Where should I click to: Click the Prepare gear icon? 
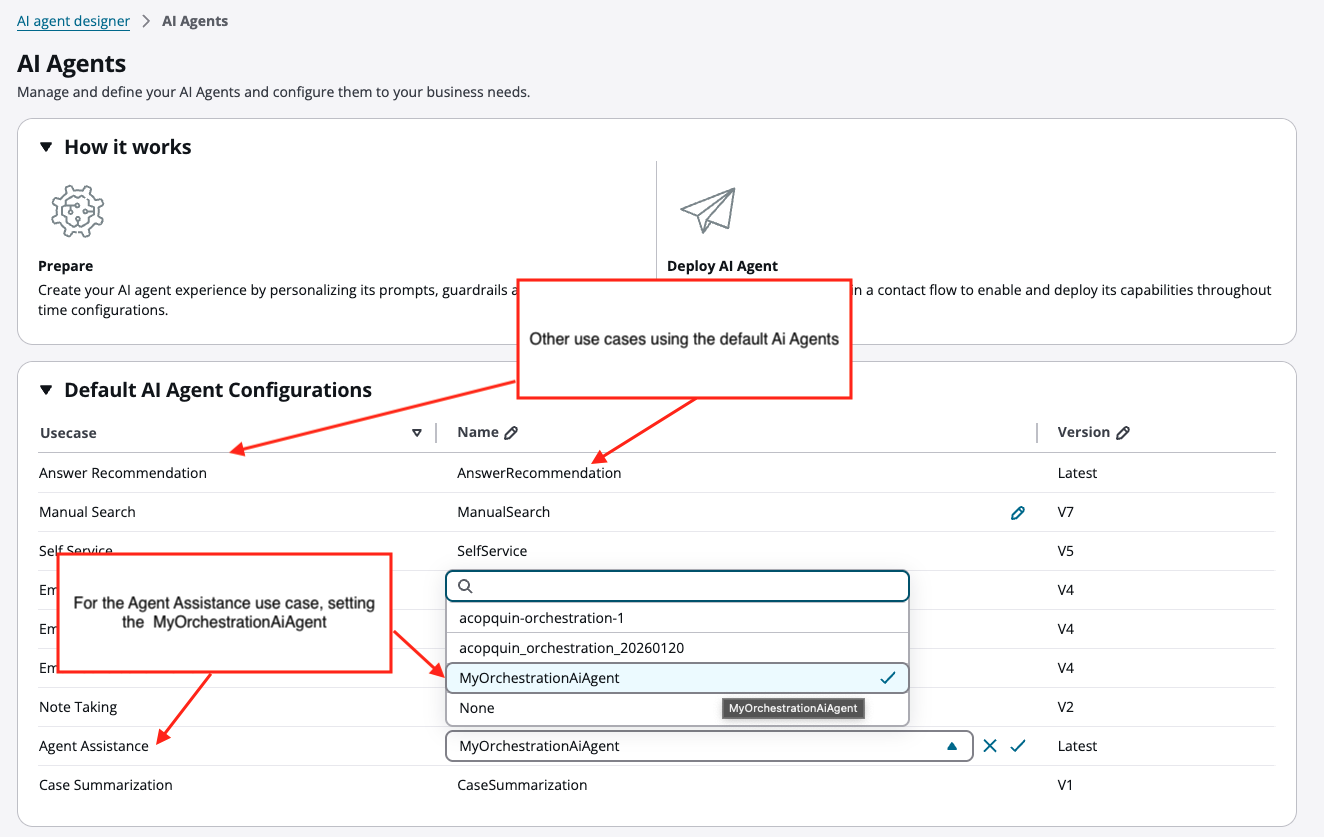[x=76, y=210]
